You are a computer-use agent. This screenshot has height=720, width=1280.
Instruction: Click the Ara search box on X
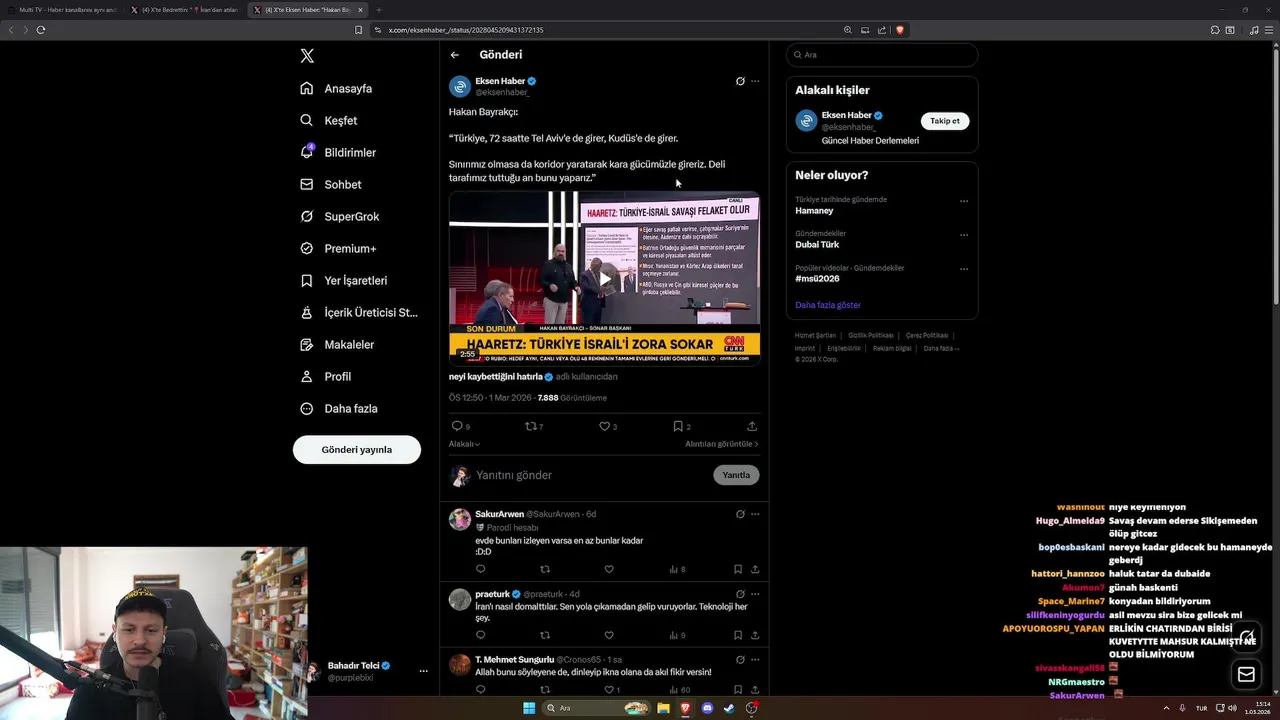(882, 55)
